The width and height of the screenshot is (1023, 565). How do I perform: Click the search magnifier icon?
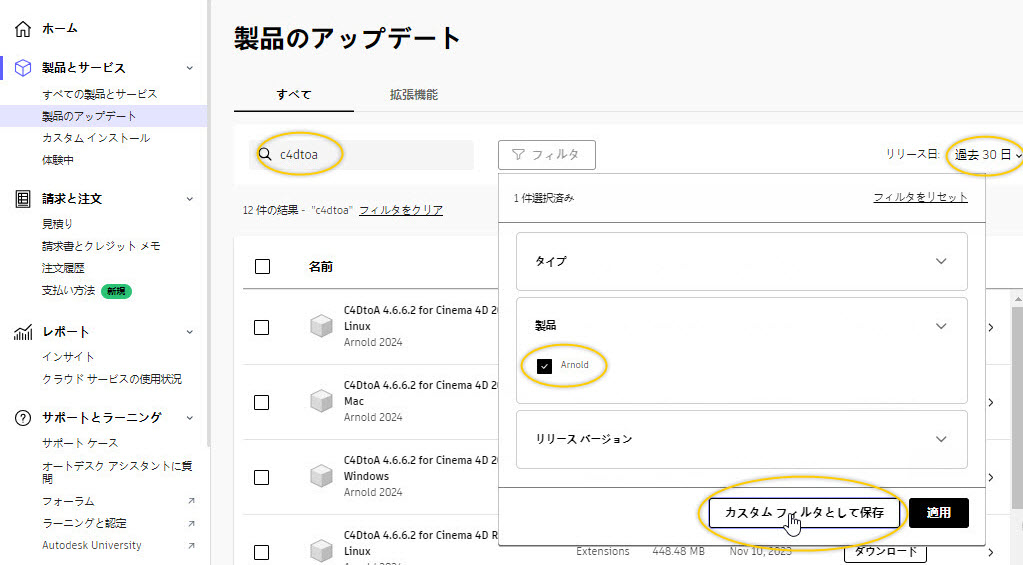265,155
